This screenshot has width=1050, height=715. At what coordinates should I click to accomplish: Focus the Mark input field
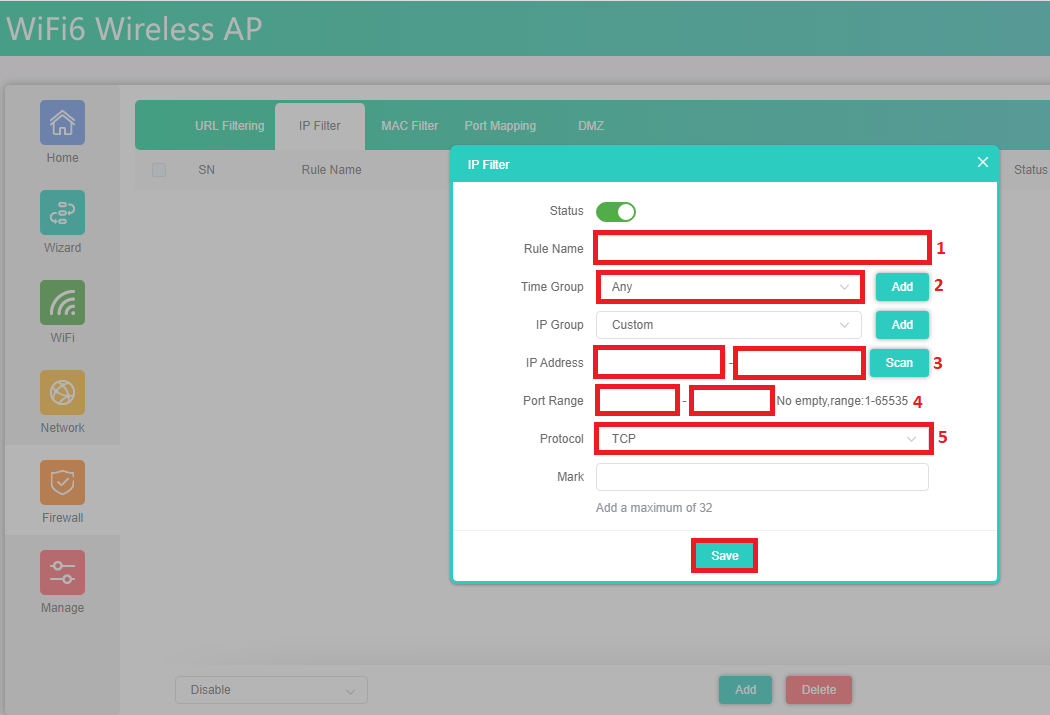(762, 477)
